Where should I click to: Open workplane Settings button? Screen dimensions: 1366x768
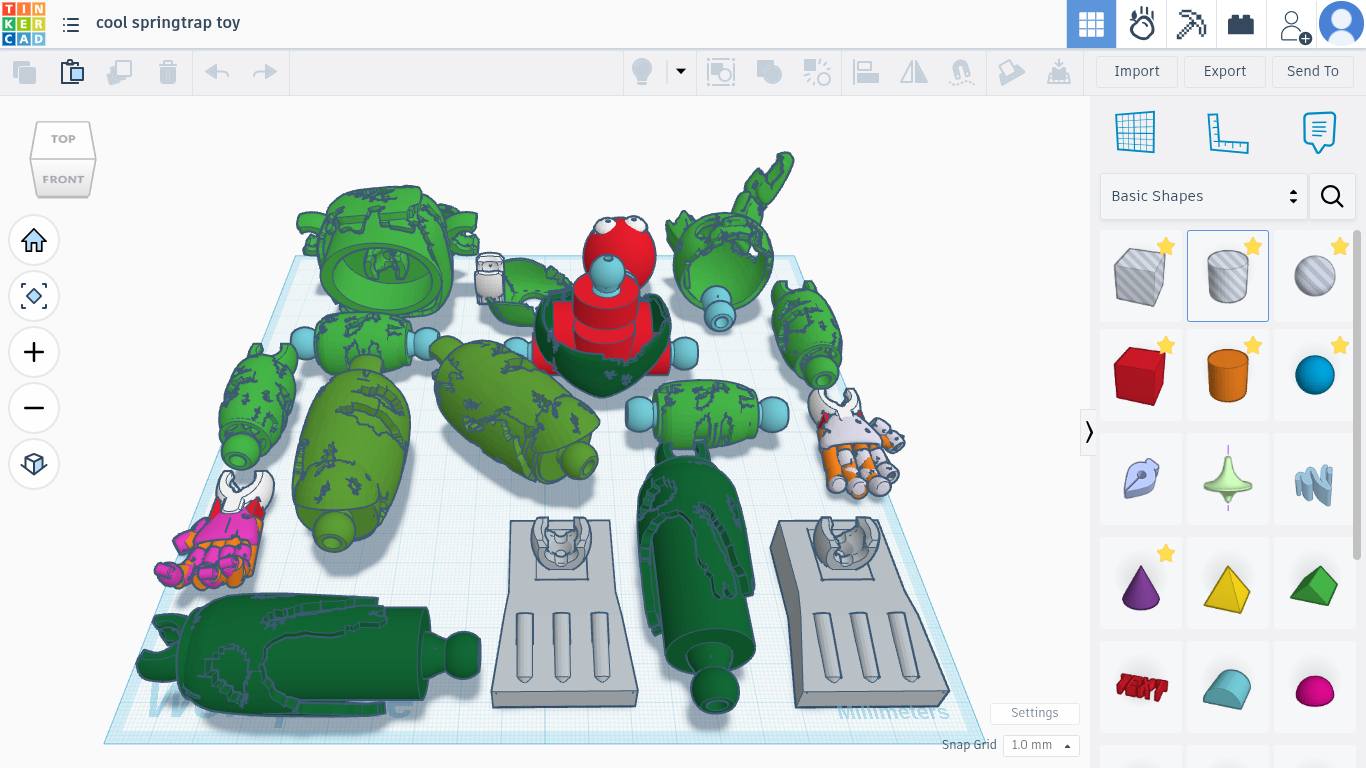tap(1035, 713)
